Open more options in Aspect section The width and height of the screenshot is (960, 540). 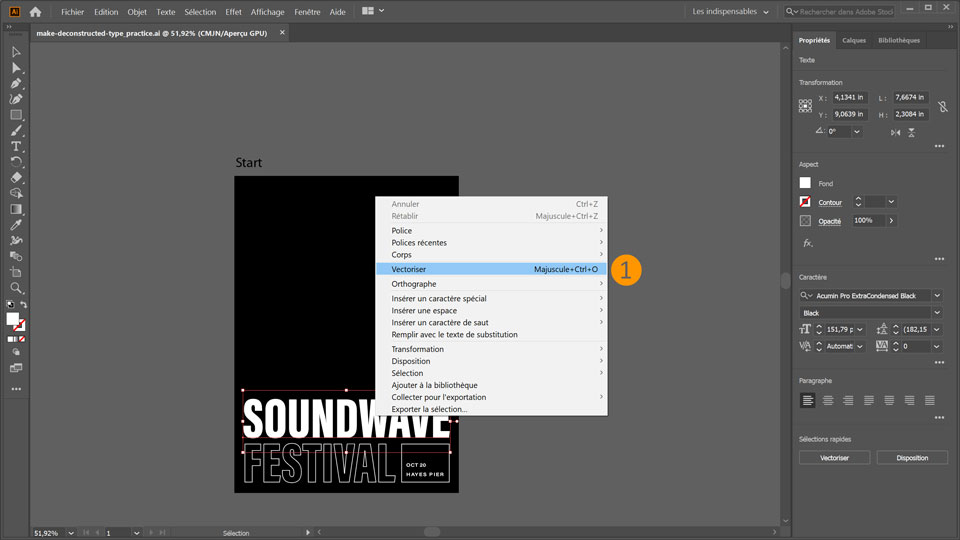click(x=939, y=259)
